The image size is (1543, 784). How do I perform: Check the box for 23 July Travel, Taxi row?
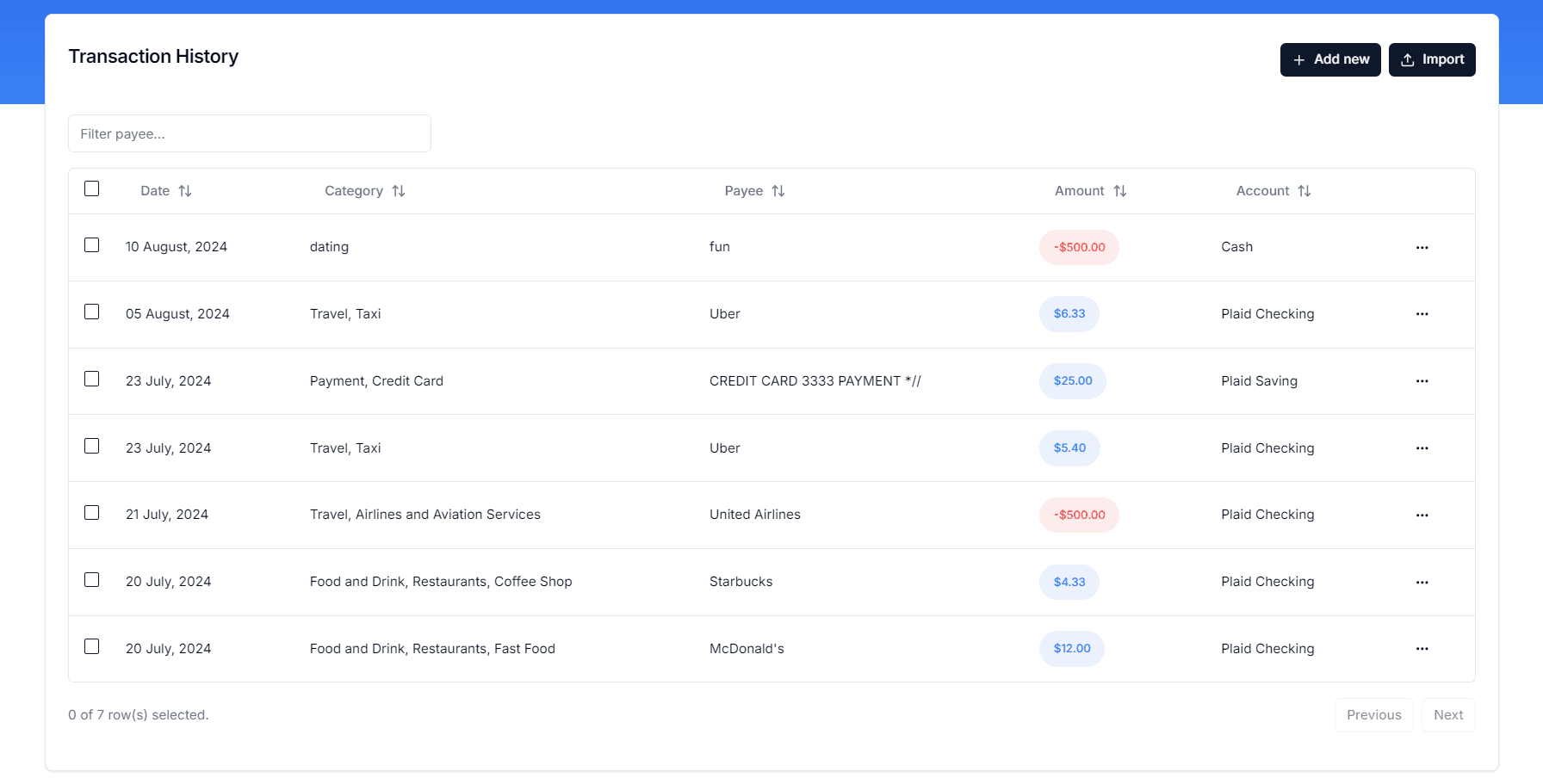[92, 446]
